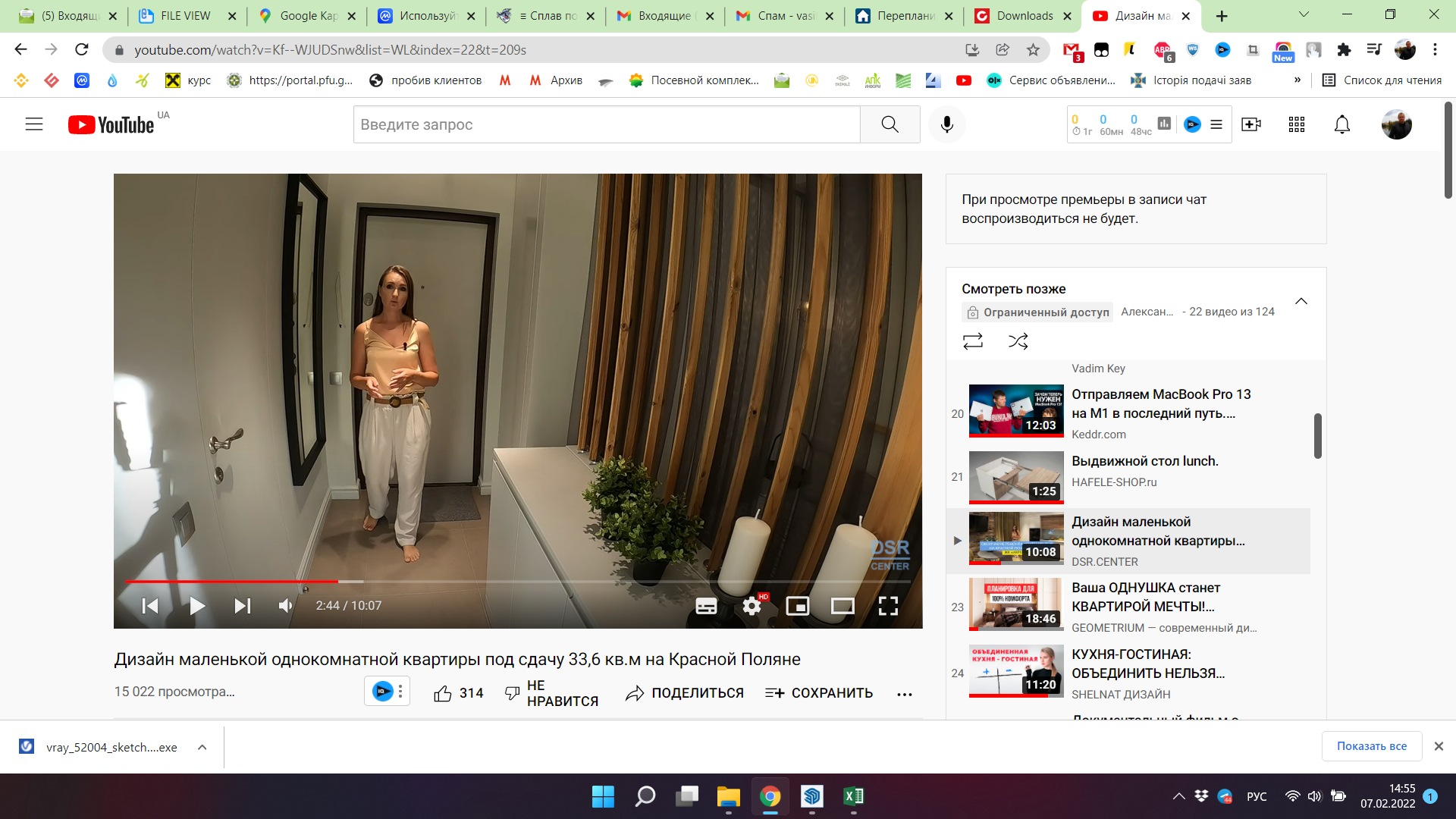This screenshot has width=1456, height=819.
Task: Click Показать все downloads button
Action: 1372,746
